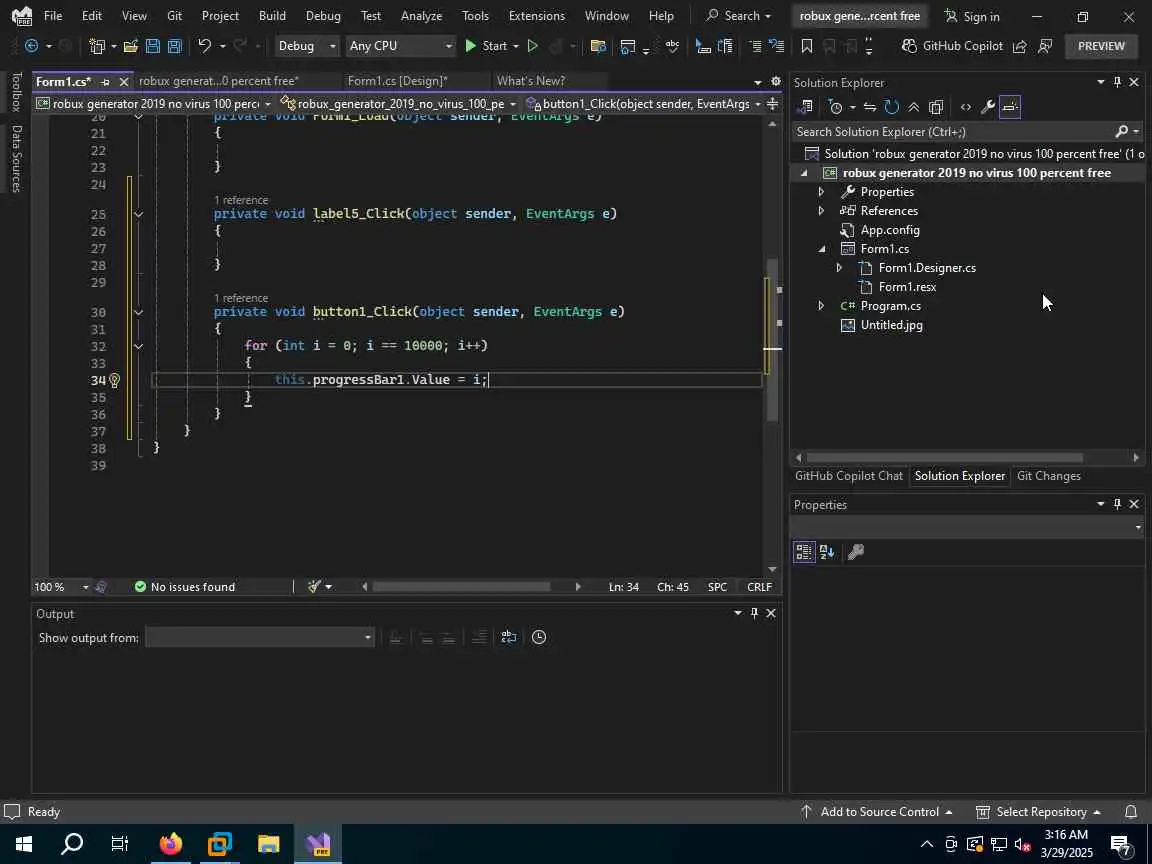
Task: Click the Share icon next to Copilot
Action: point(1020,46)
